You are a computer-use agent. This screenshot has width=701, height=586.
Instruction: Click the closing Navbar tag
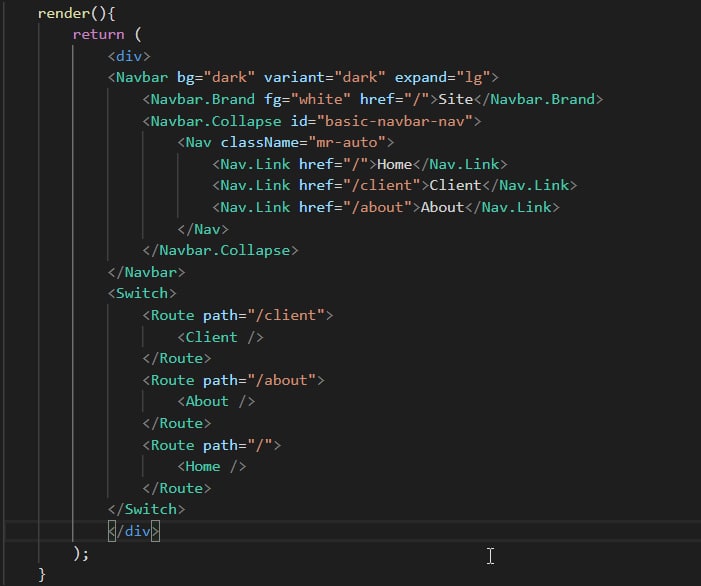[x=146, y=272]
